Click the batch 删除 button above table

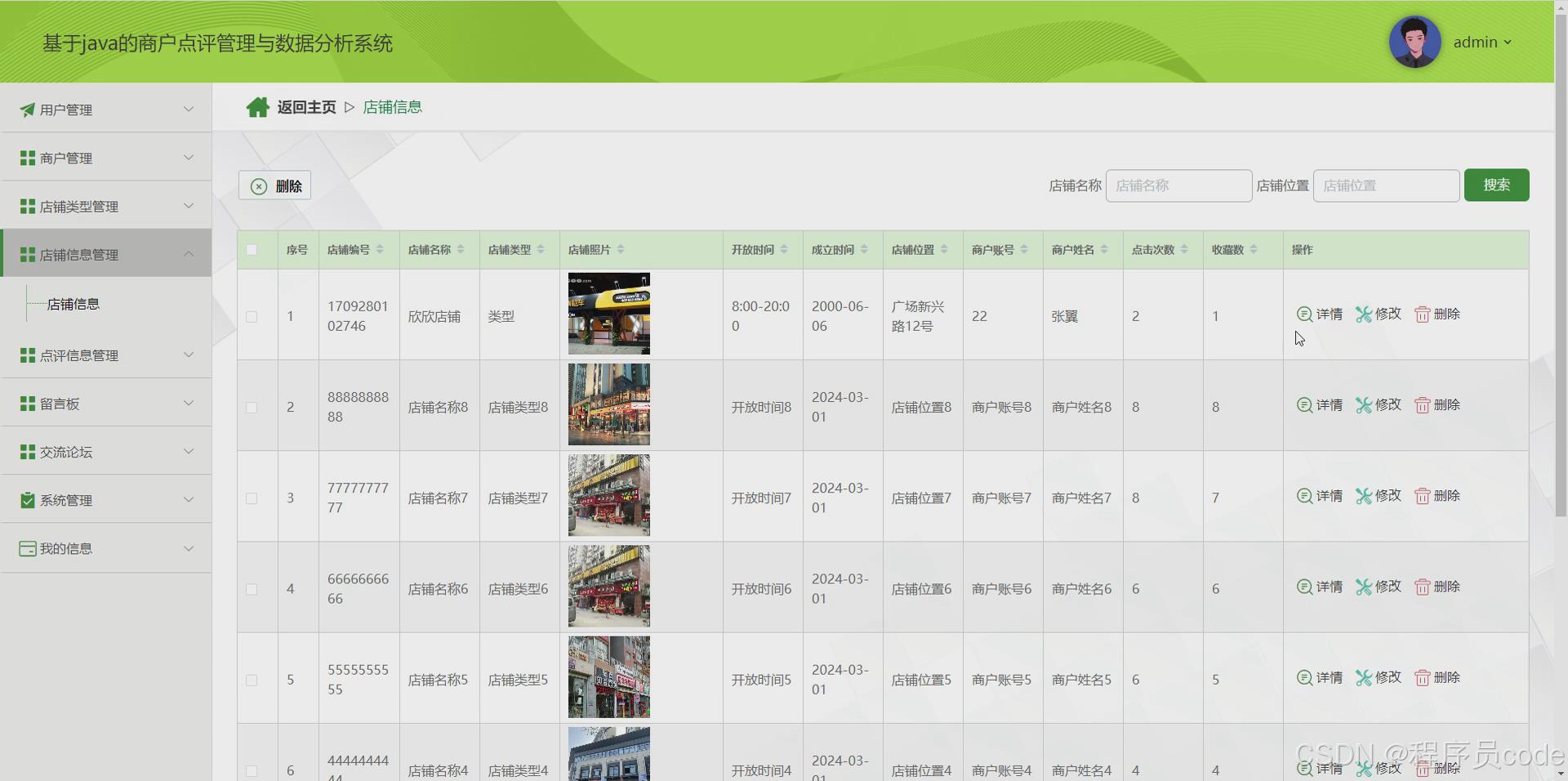coord(274,185)
